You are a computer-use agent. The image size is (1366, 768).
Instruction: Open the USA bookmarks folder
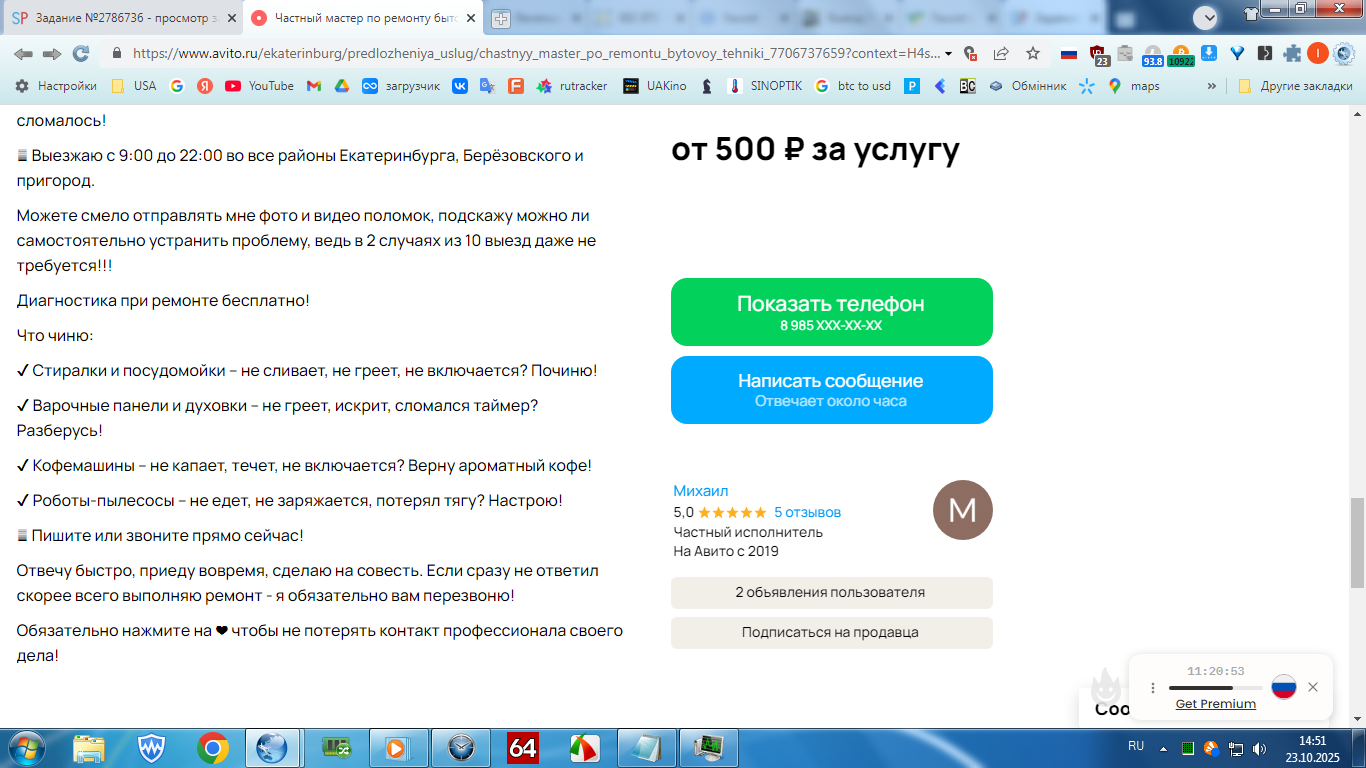pyautogui.click(x=134, y=86)
